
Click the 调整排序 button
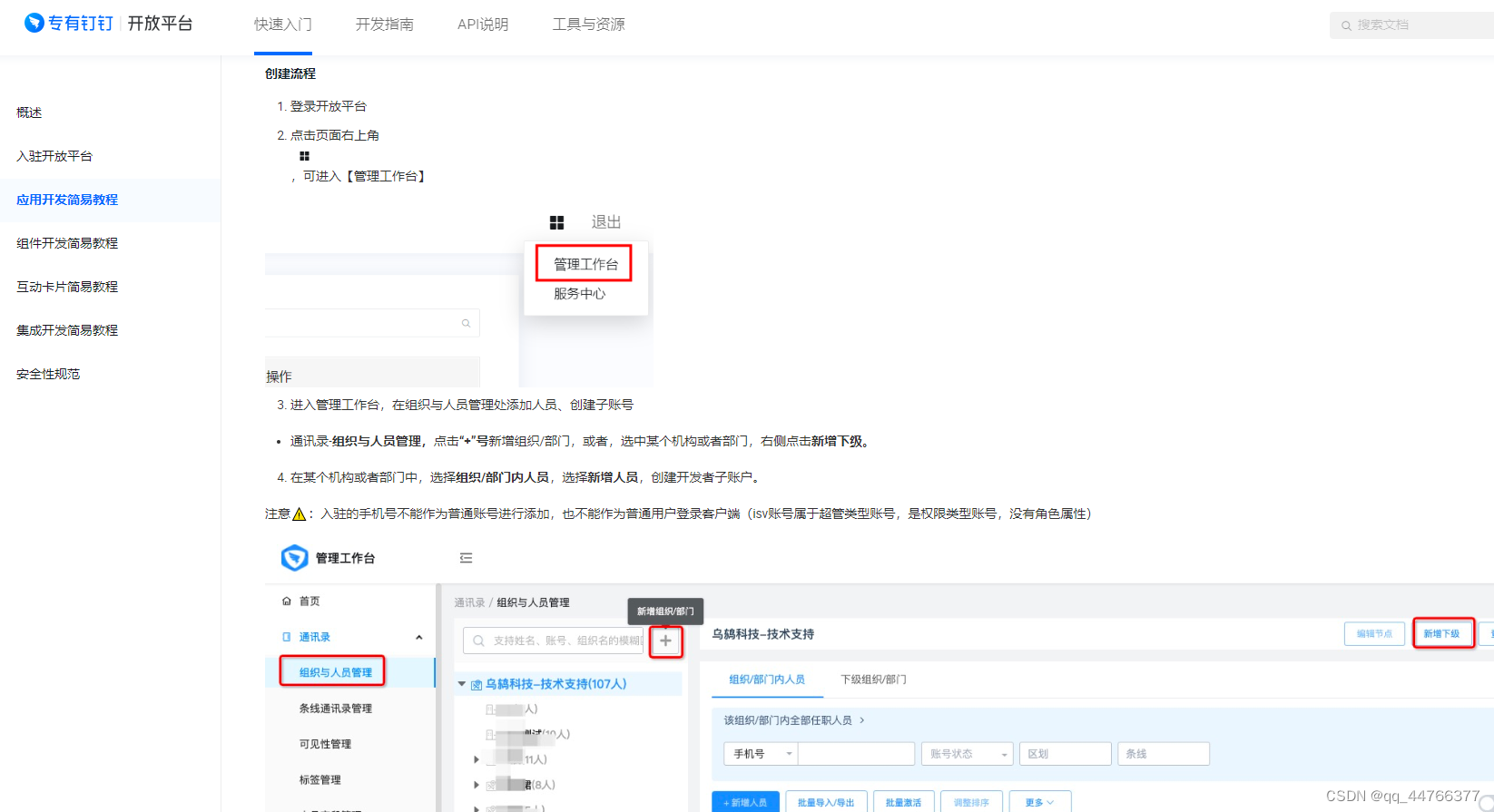pos(971,802)
